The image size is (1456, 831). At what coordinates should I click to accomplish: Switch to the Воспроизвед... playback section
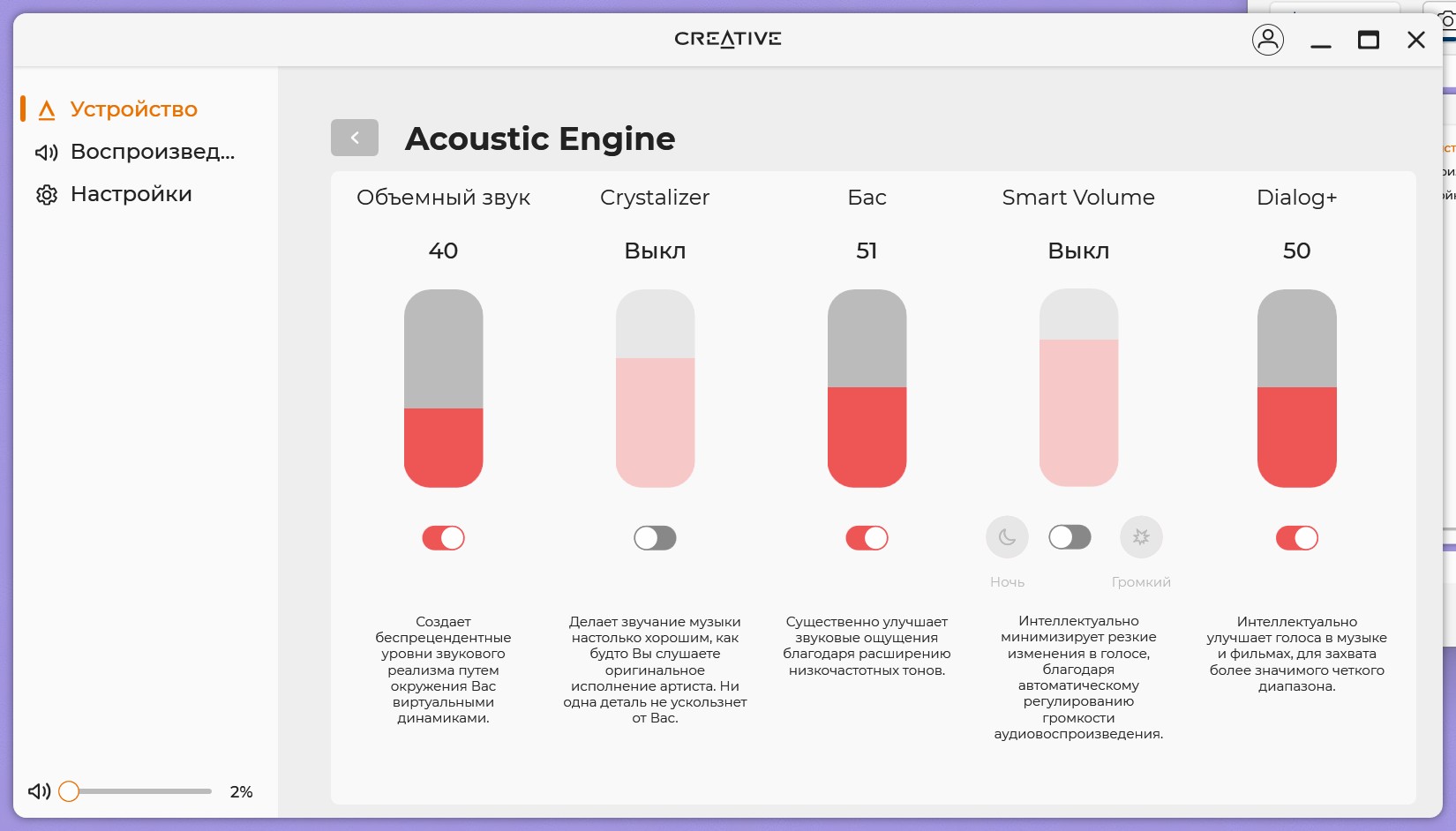coord(153,152)
